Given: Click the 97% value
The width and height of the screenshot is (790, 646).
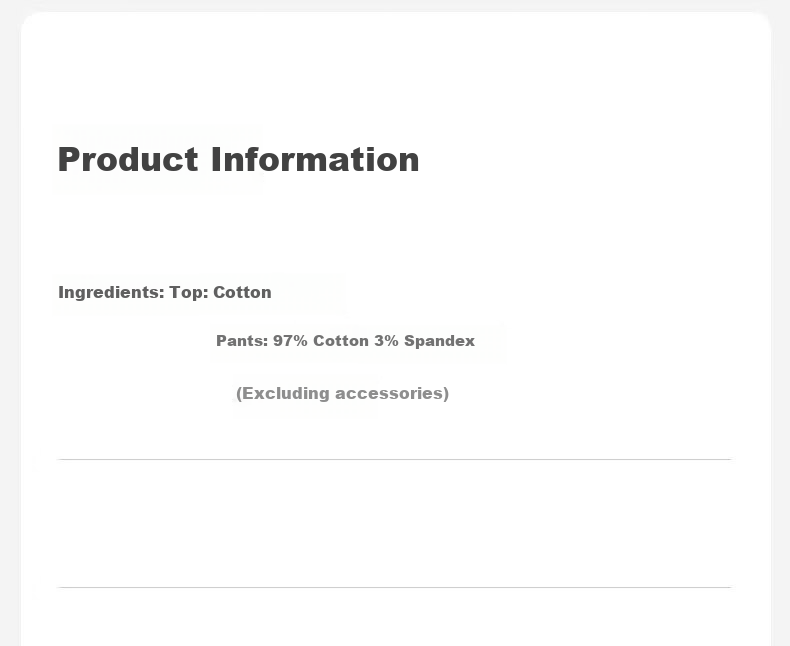Looking at the screenshot, I should point(290,341).
